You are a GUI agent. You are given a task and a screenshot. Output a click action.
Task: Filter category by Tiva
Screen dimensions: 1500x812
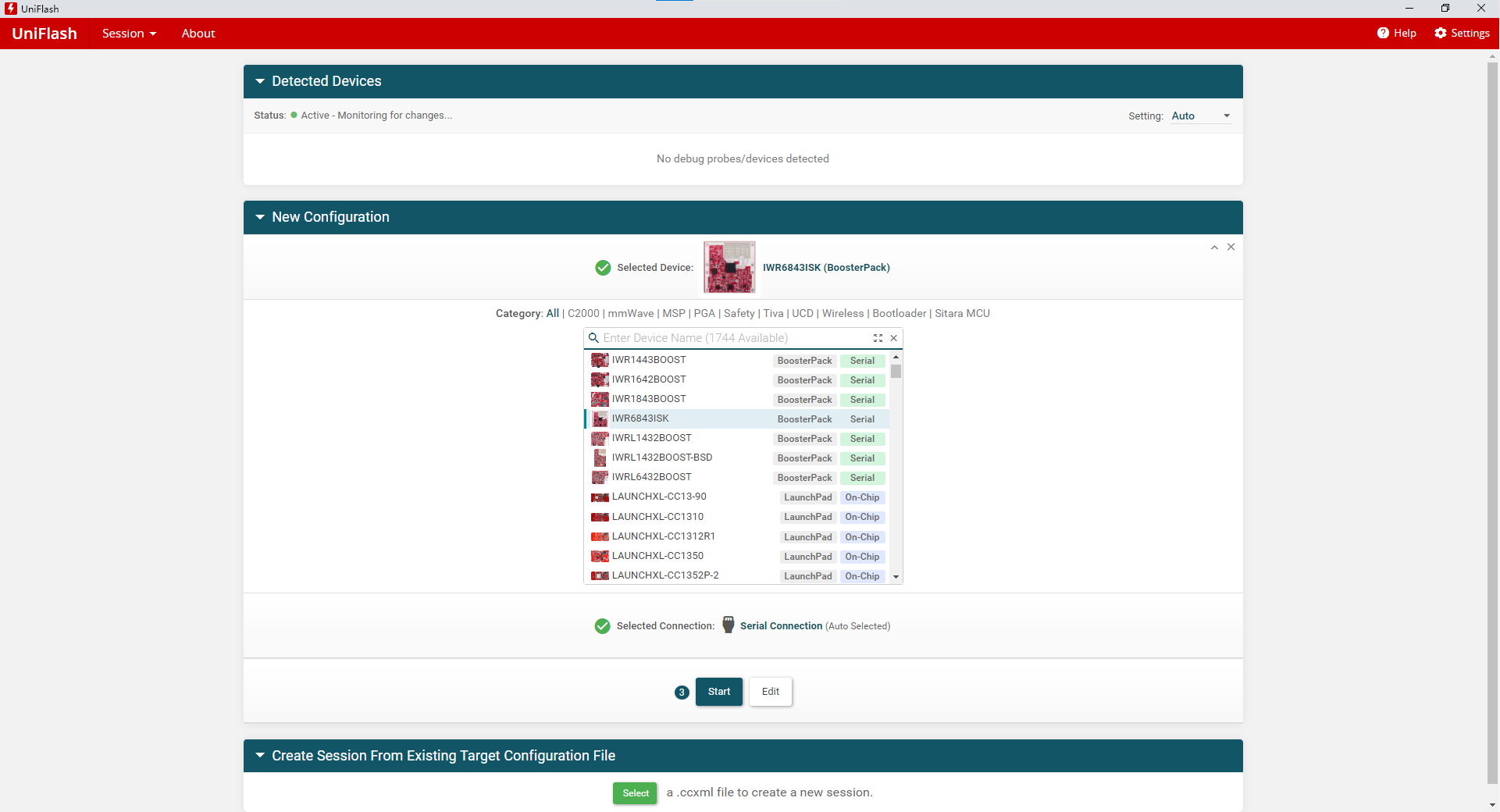point(773,313)
